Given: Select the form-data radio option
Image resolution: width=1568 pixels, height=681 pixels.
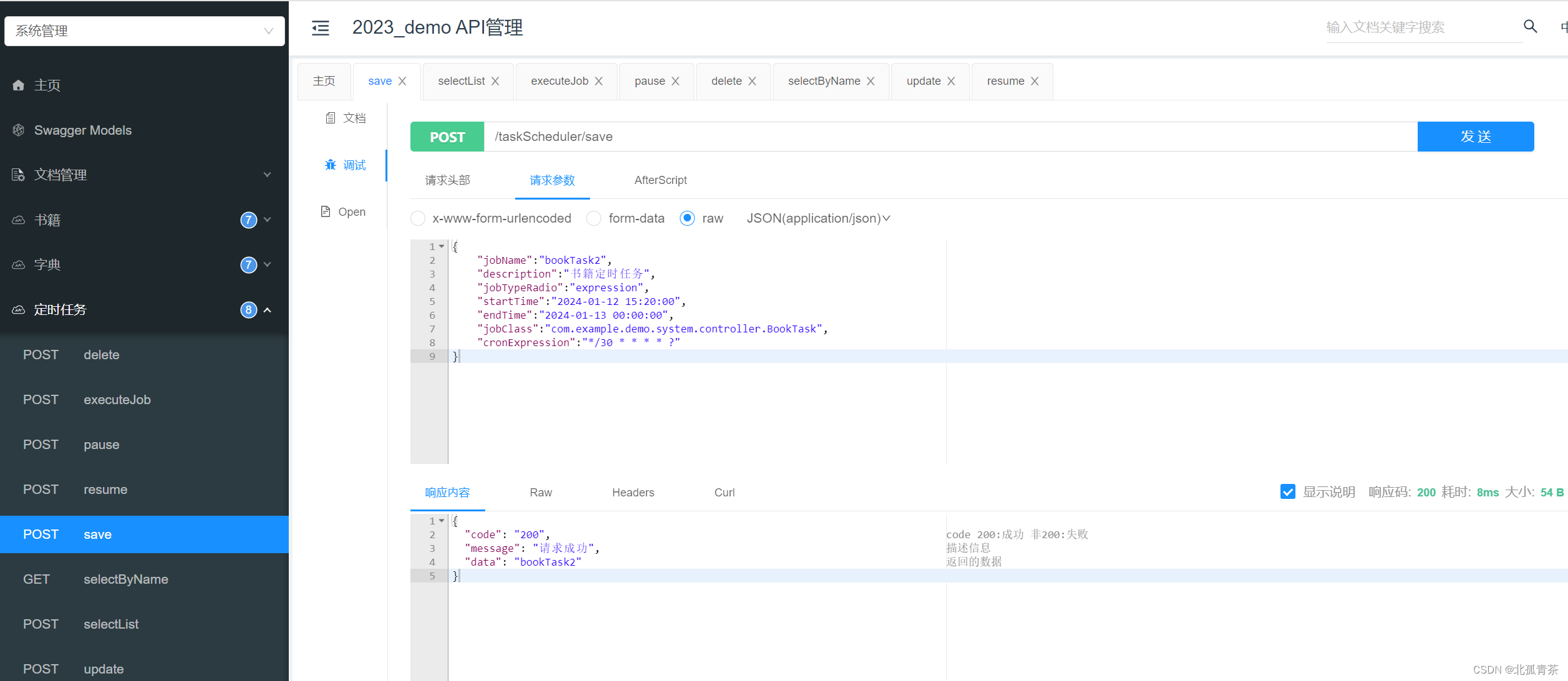Looking at the screenshot, I should point(594,218).
